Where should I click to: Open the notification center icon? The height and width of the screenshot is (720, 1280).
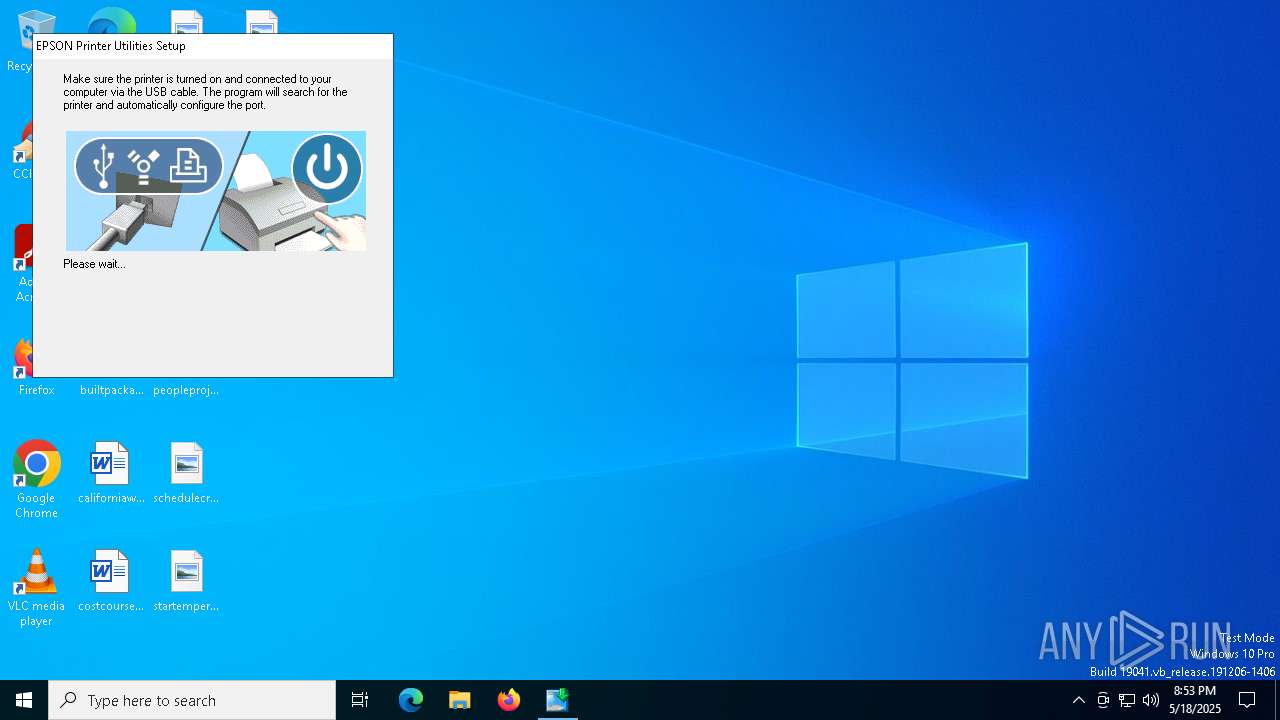[1248, 700]
